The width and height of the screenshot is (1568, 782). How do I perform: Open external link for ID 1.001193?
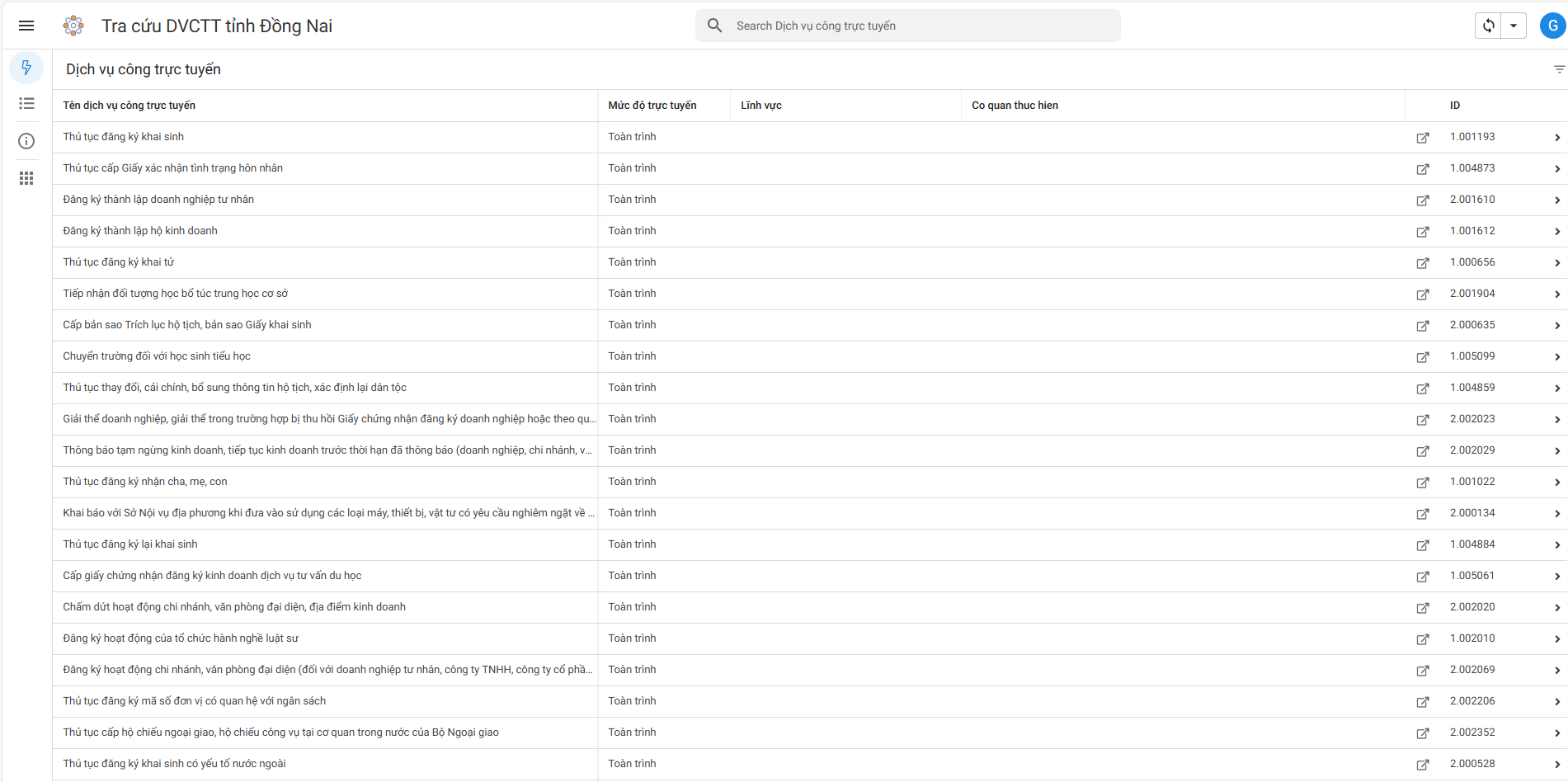pos(1422,138)
